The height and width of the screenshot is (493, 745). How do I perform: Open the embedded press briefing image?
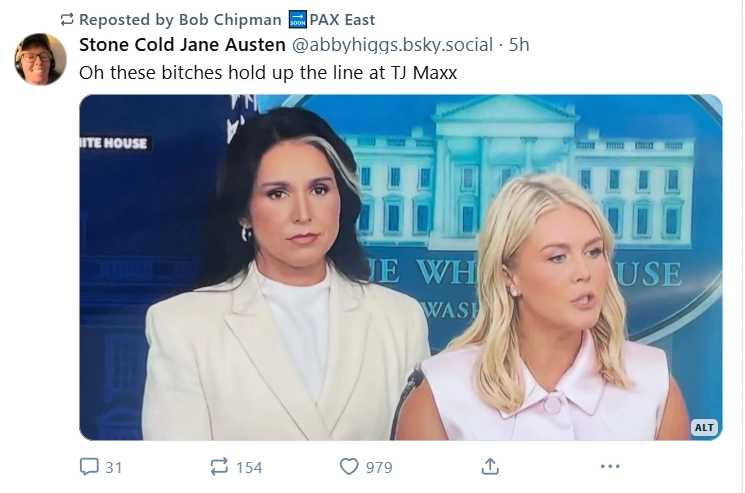(x=401, y=267)
